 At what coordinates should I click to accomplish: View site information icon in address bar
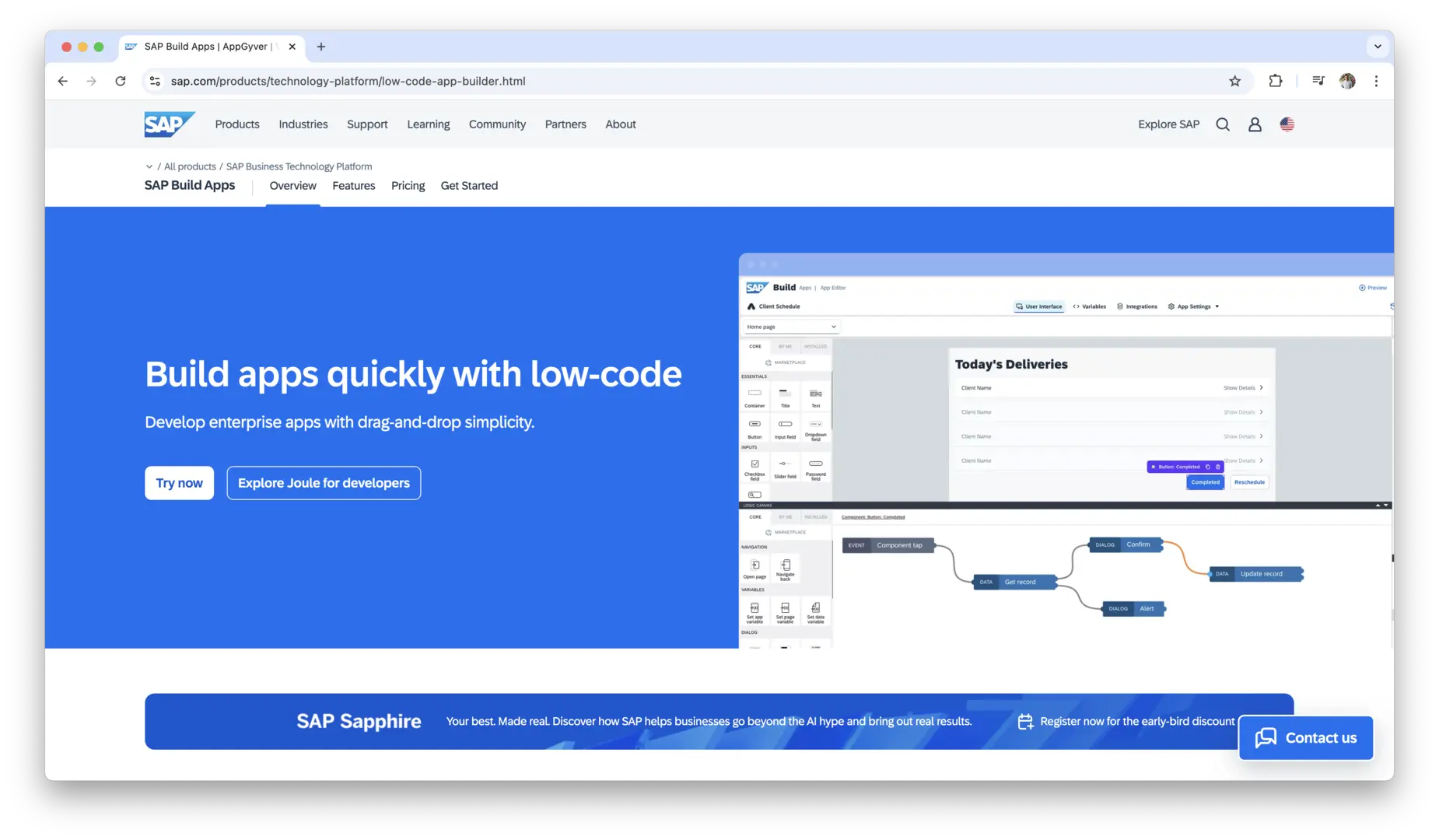[x=155, y=81]
